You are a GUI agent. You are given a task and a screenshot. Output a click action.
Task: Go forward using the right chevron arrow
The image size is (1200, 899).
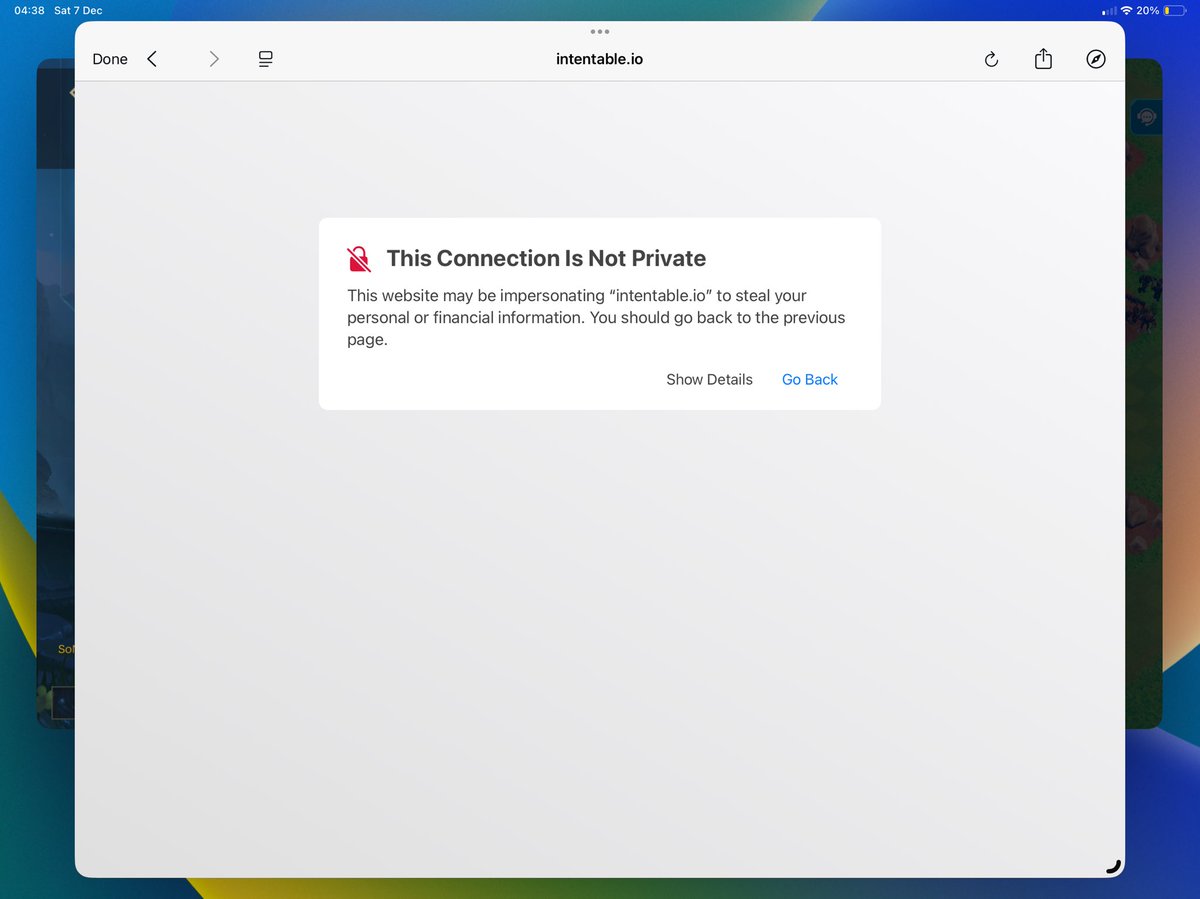point(214,59)
